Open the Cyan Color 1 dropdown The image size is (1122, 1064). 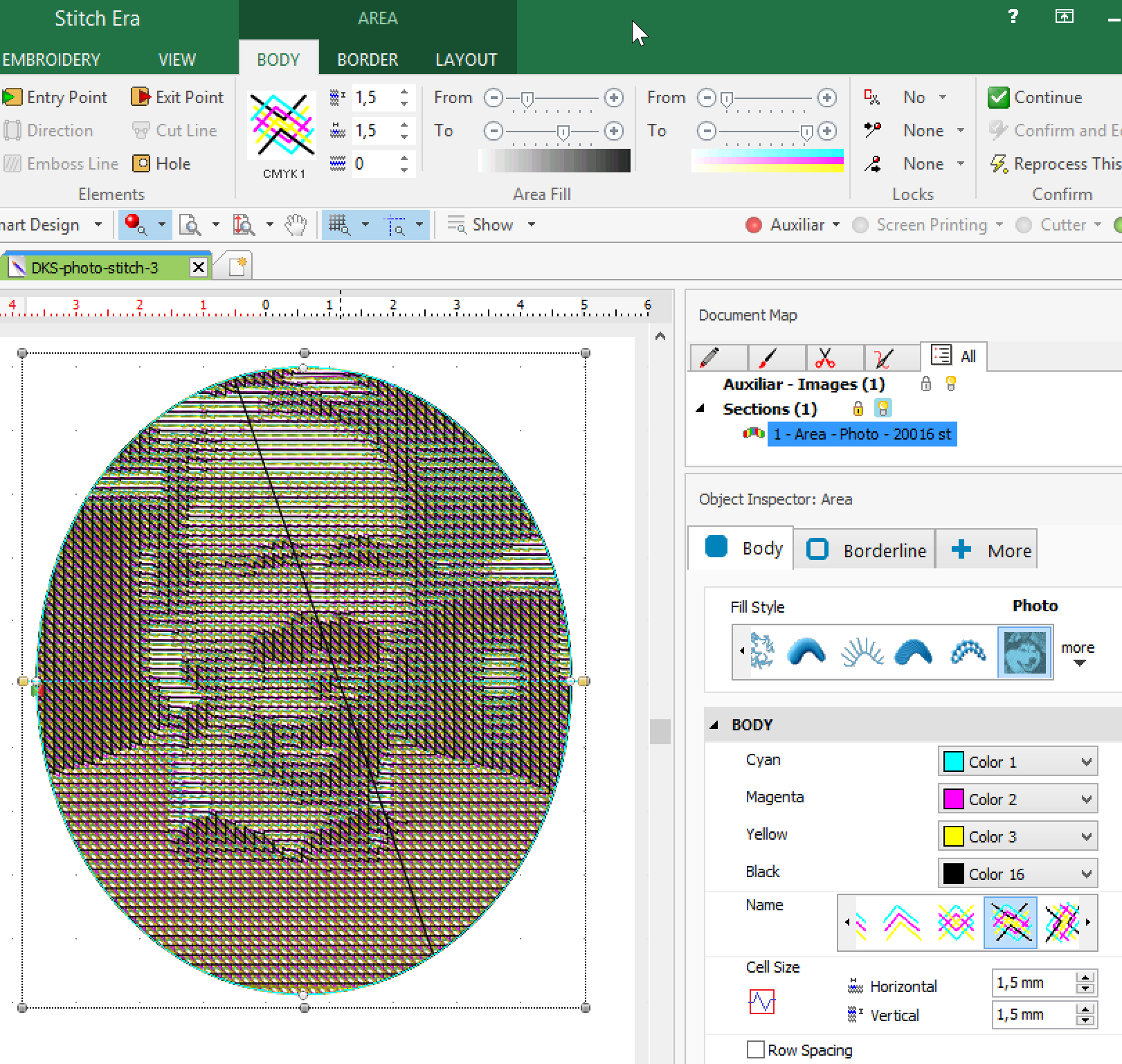click(1017, 761)
